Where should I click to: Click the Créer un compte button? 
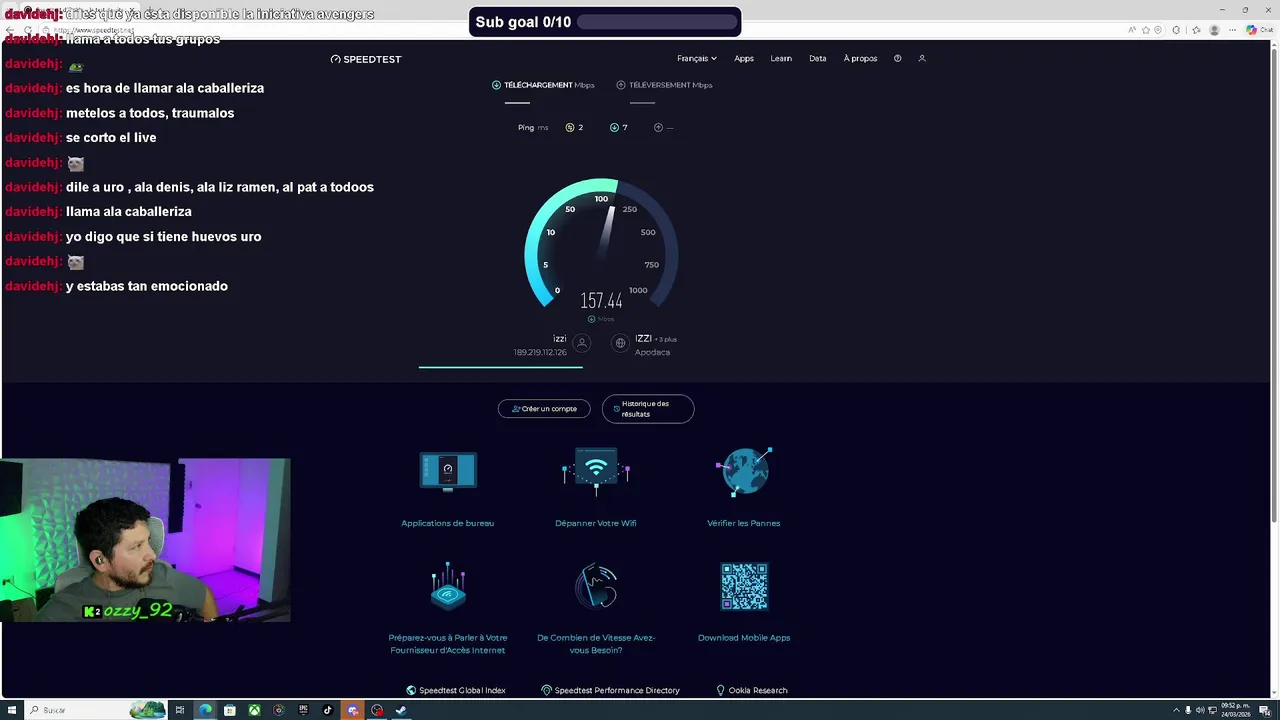(544, 408)
